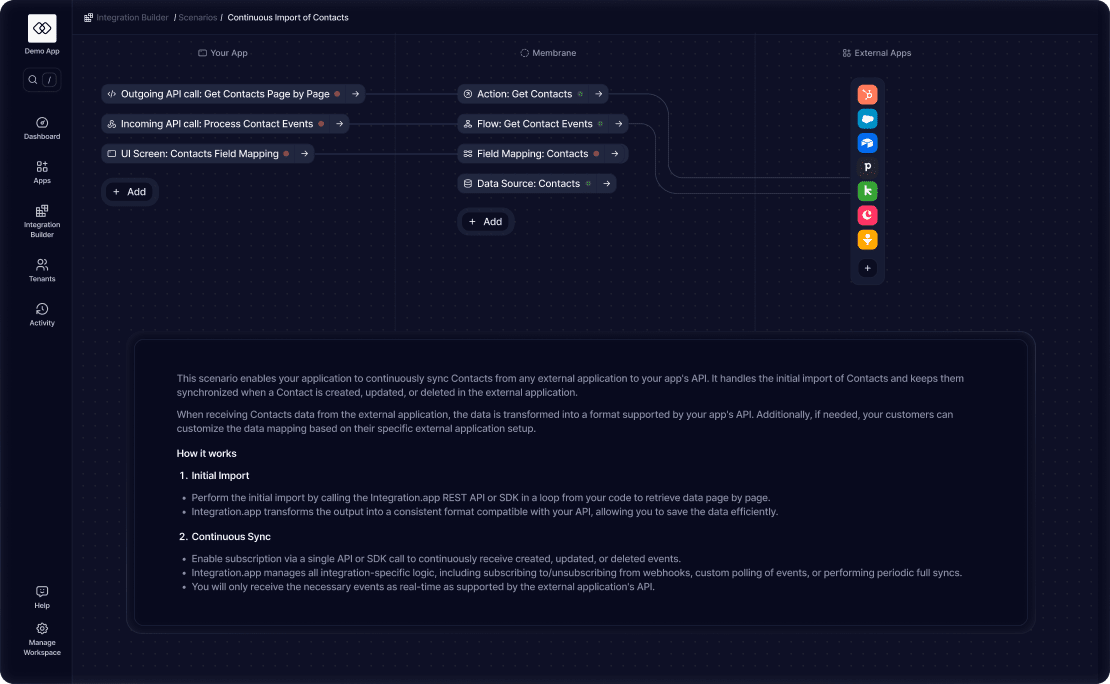The image size is (1110, 684).
Task: Add a new external app with plus
Action: [x=867, y=268]
